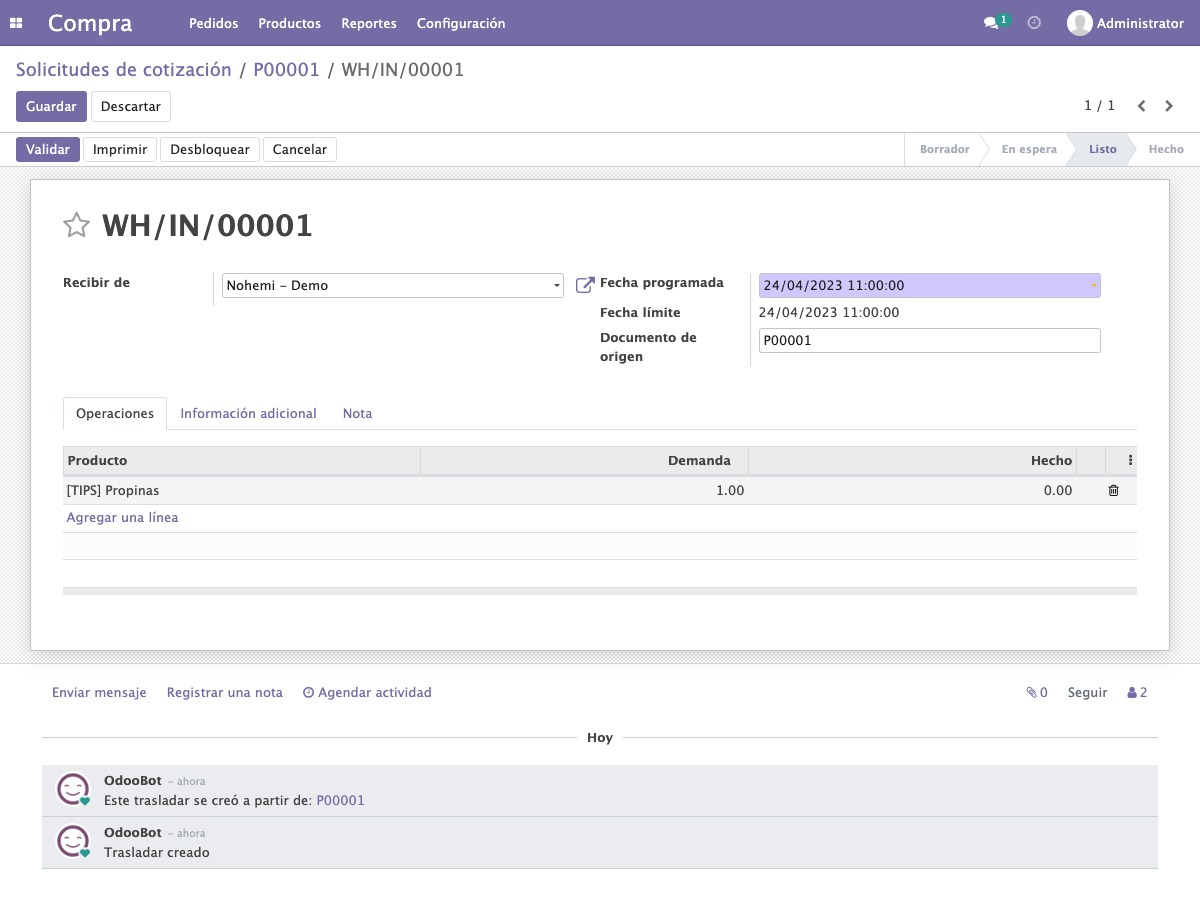Mark record as favorite with star
1200x900 pixels.
[x=77, y=226]
